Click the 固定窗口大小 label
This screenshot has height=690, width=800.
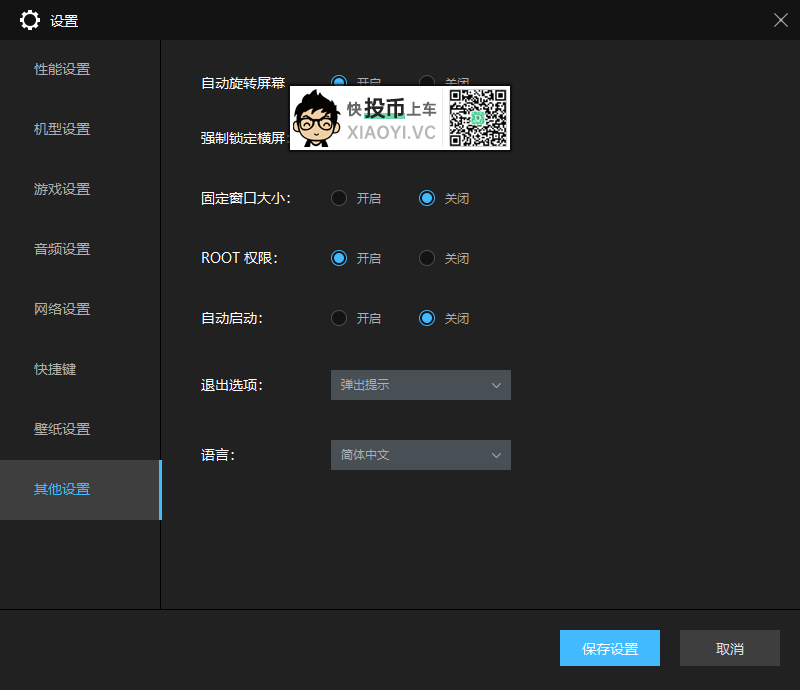(x=245, y=198)
